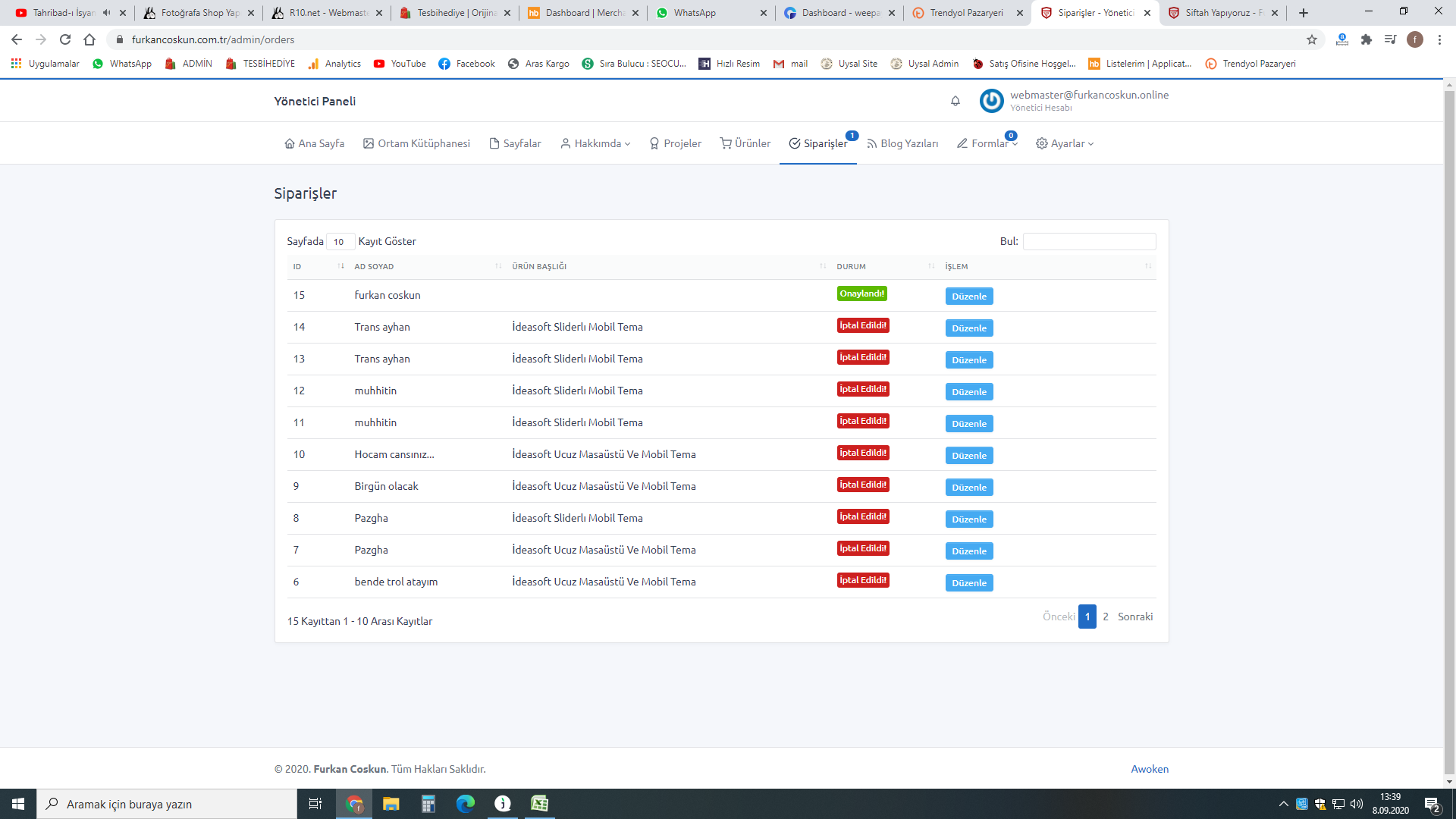
Task: Click the Bul search field
Action: [1089, 241]
